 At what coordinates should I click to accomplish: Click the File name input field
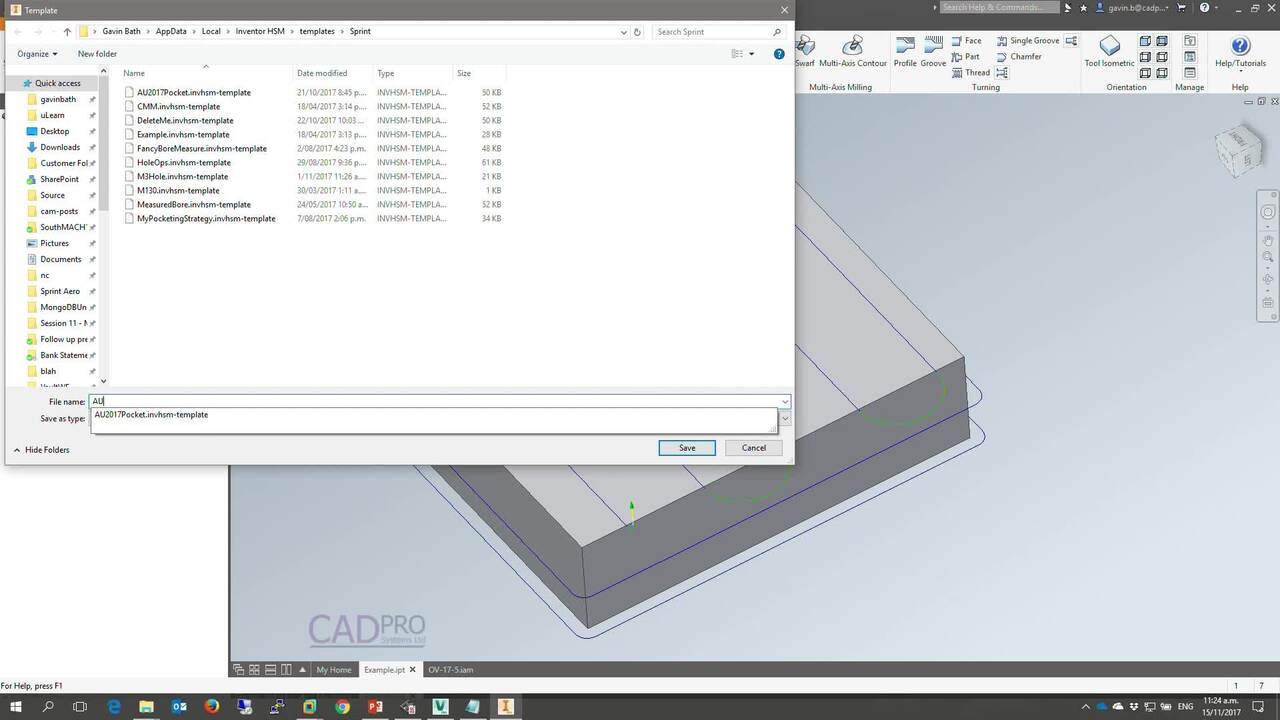434,401
